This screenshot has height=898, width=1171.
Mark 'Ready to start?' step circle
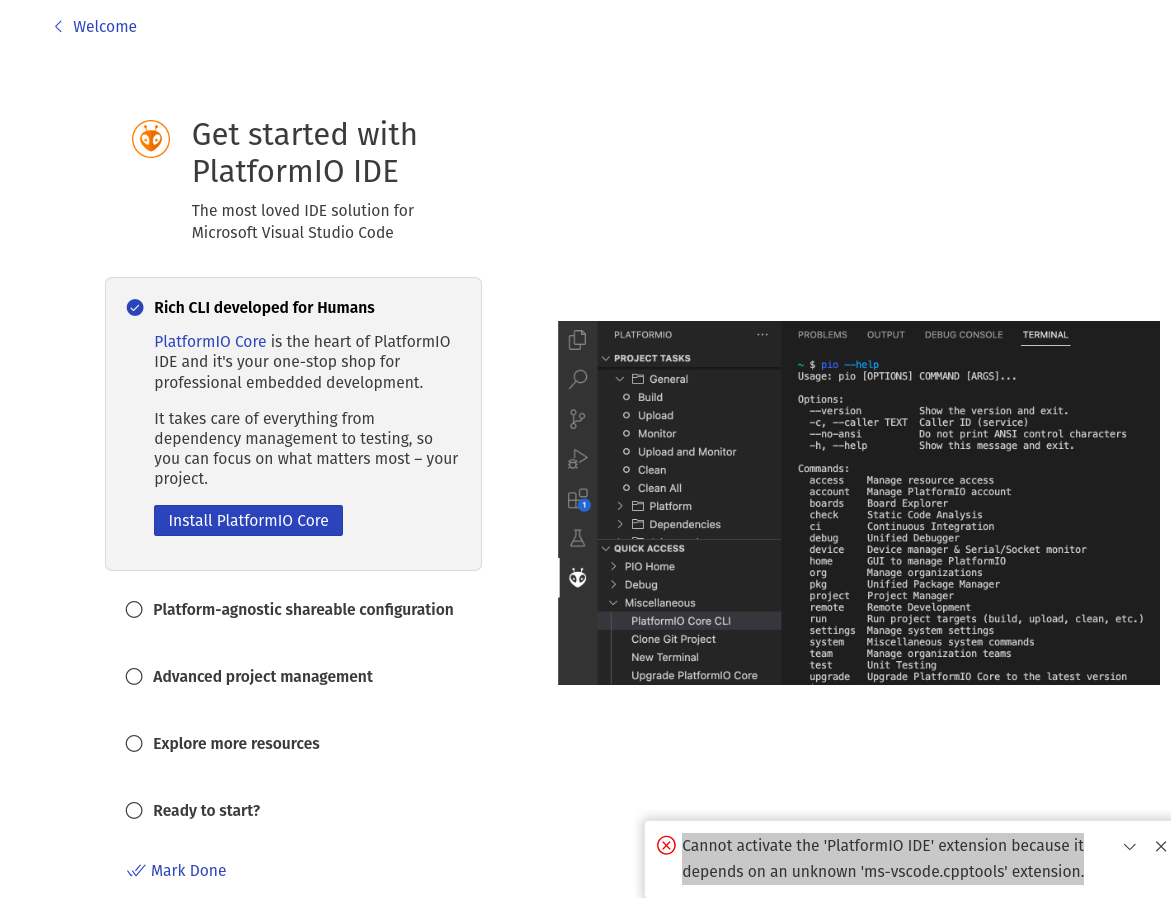tap(134, 811)
